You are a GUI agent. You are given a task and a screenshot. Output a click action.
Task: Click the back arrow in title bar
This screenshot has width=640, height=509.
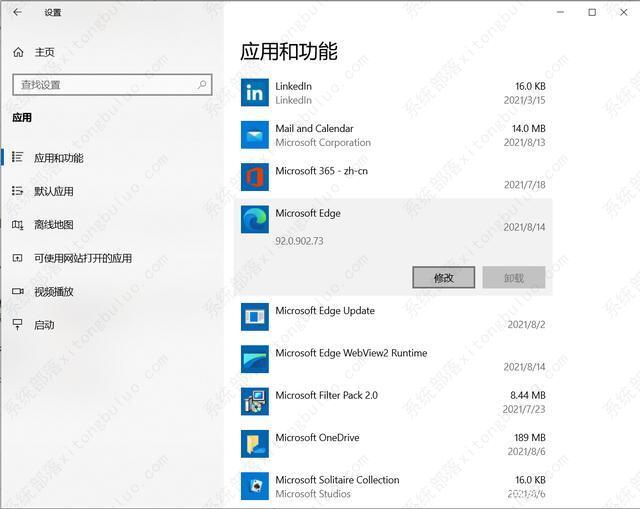pos(17,12)
